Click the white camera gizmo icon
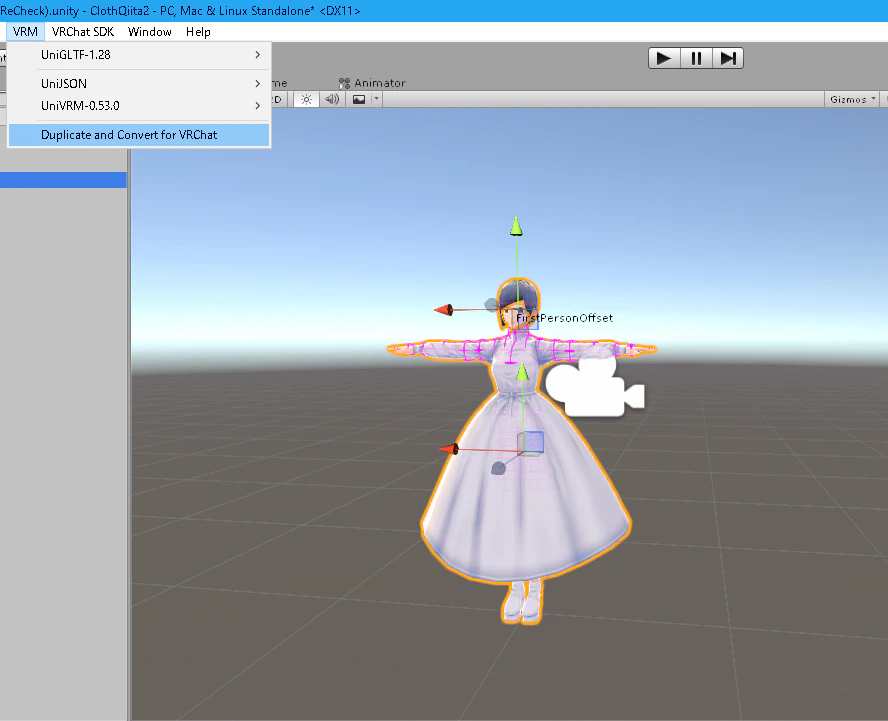Viewport: 888px width, 721px height. tap(595, 387)
